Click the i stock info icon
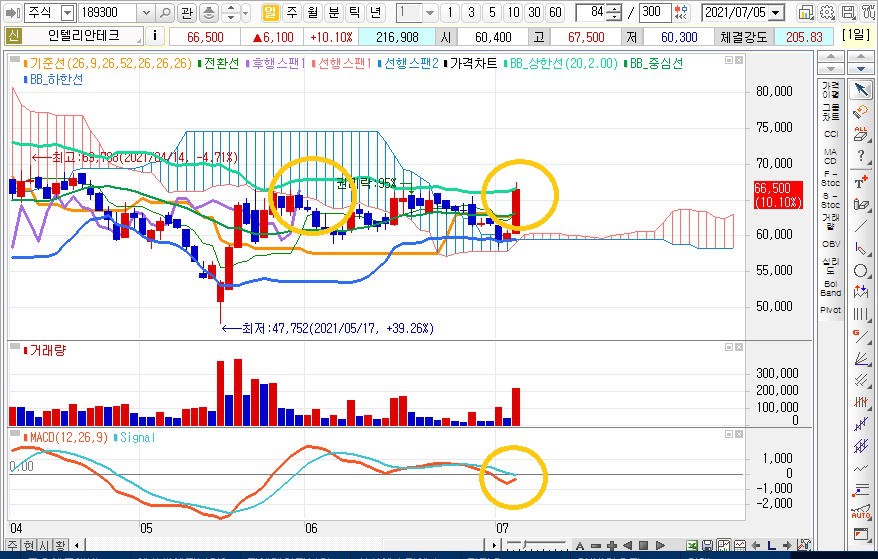The width and height of the screenshot is (878, 559). pos(155,36)
